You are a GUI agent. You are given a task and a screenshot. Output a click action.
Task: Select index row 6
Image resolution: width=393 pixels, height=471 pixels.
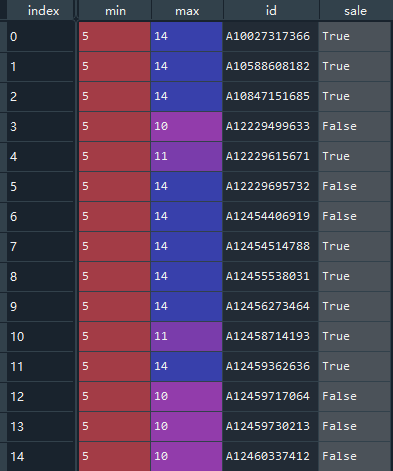pyautogui.click(x=40, y=216)
